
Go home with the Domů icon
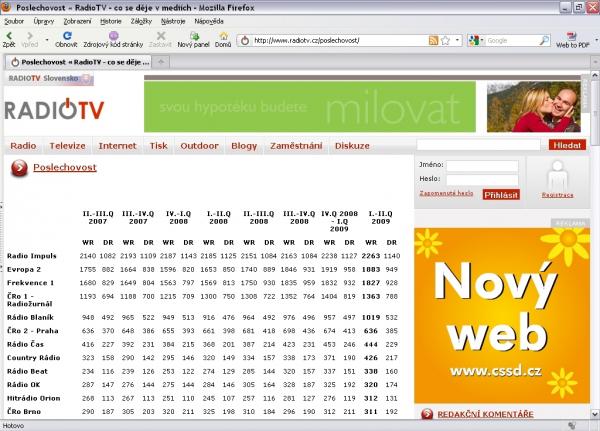223,36
